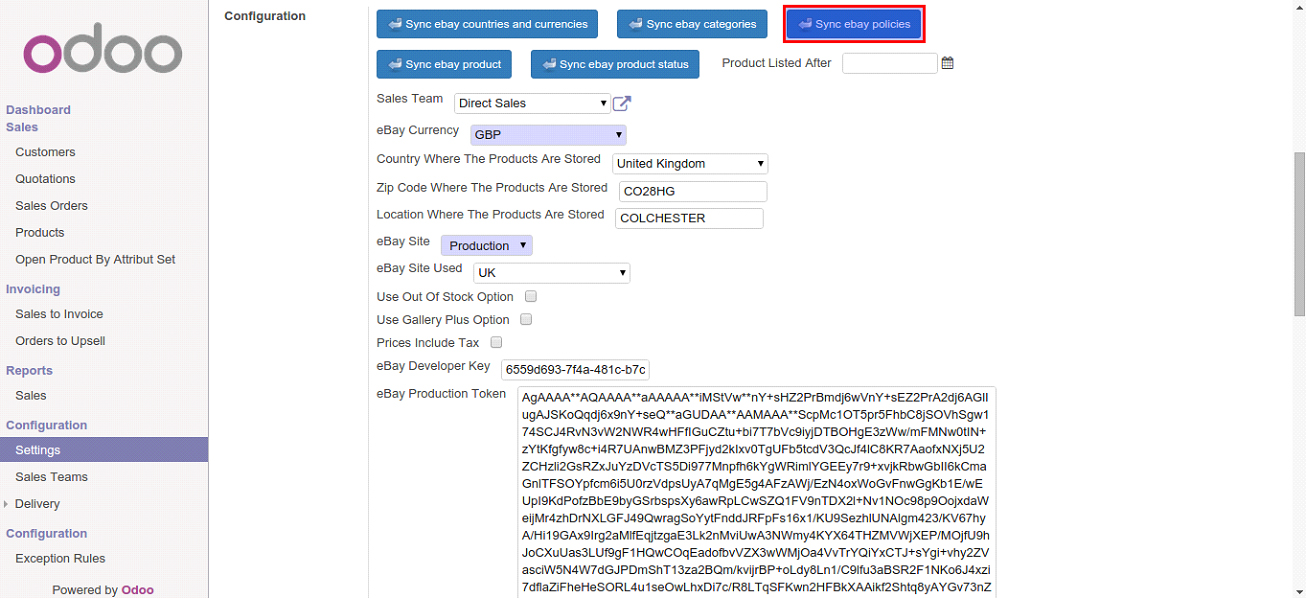Open the Sales Team external link icon
The image size is (1306, 598).
[622, 103]
